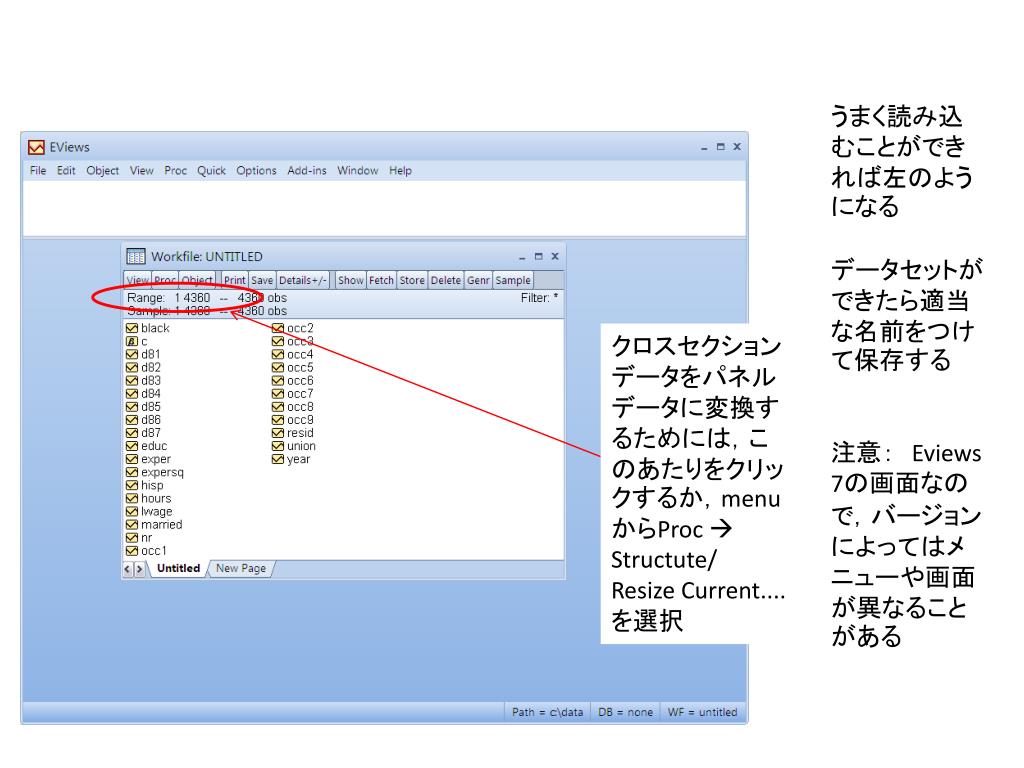This screenshot has width=1024, height=768.
Task: Select the union series icon
Action: pyautogui.click(x=278, y=446)
